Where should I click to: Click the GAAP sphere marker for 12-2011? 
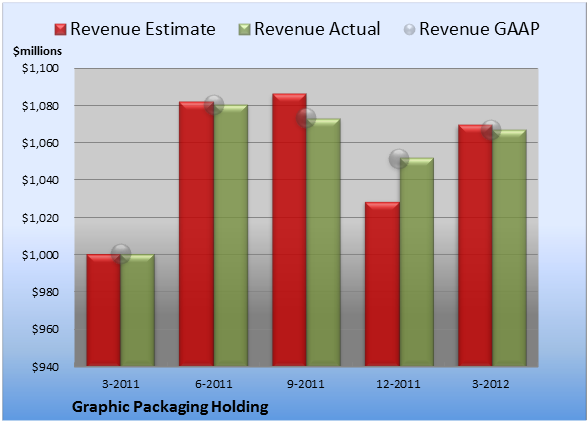click(399, 159)
